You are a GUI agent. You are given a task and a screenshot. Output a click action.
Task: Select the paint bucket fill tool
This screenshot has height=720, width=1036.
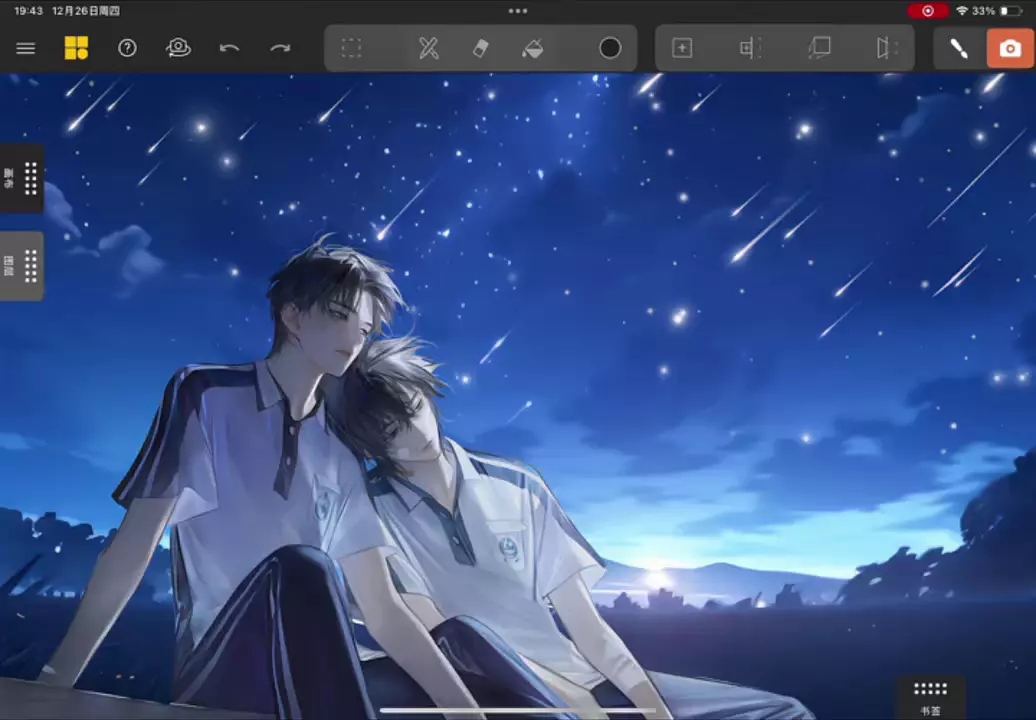coord(533,48)
